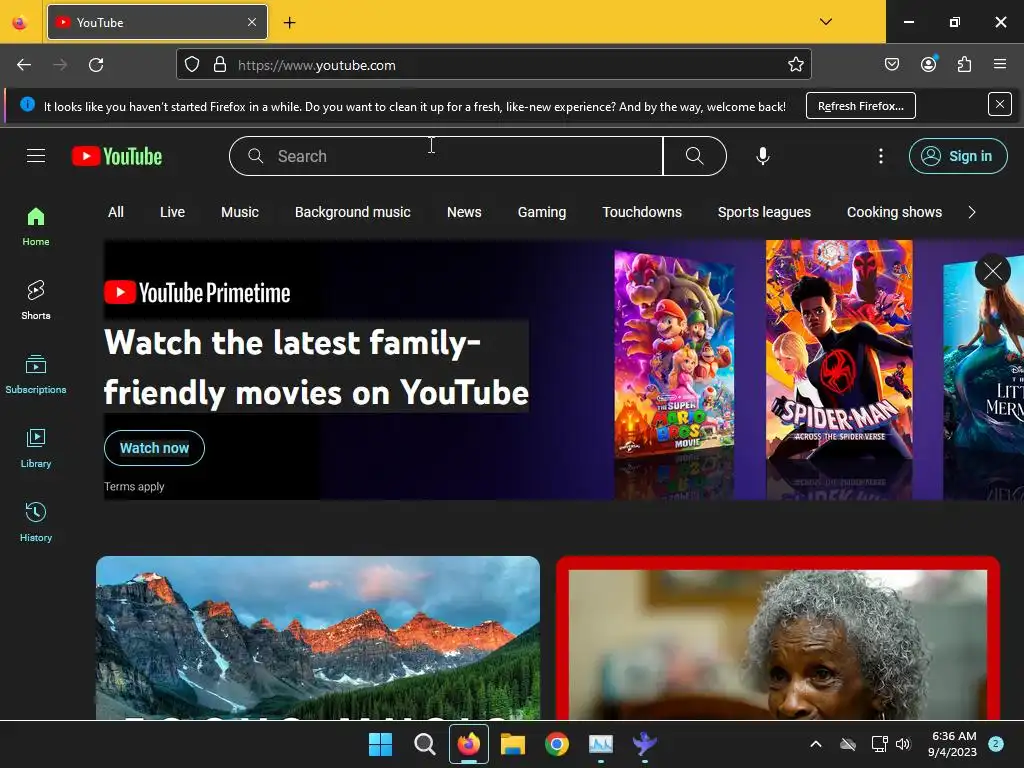Open Spider-Man Across the Spider-Verse poster
1024x768 pixels.
(839, 349)
